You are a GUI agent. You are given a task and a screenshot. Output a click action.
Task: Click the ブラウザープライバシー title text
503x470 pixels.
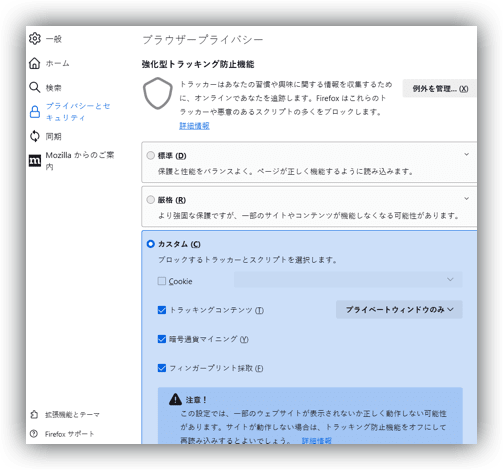(203, 40)
